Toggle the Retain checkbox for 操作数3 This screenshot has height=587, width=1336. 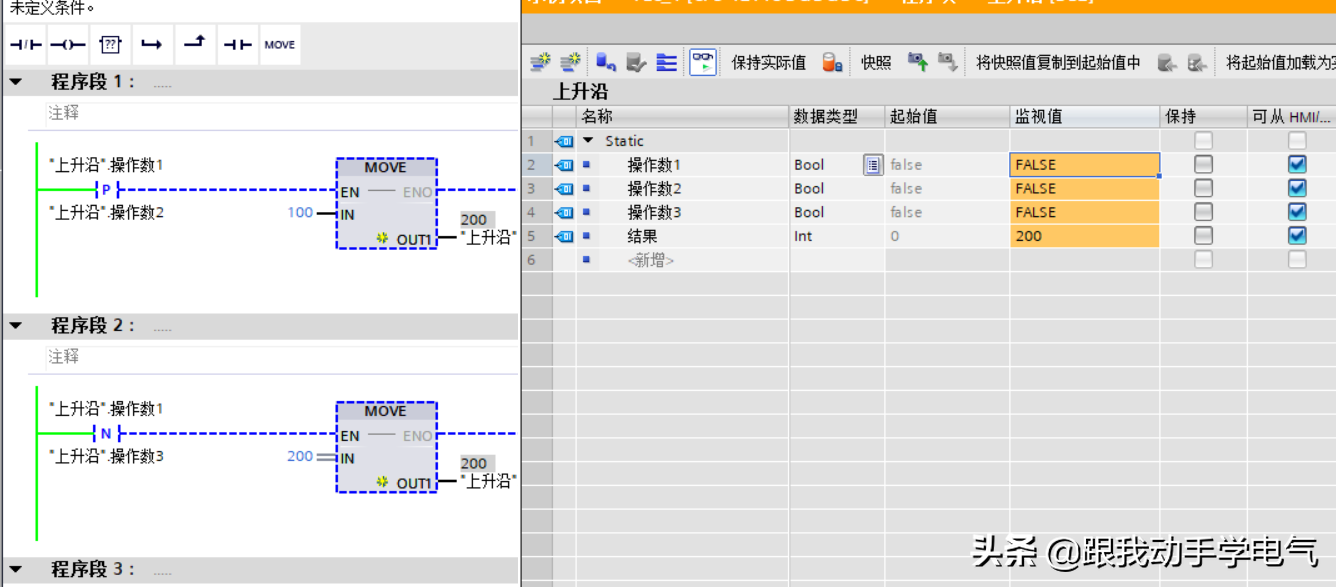(x=1203, y=212)
